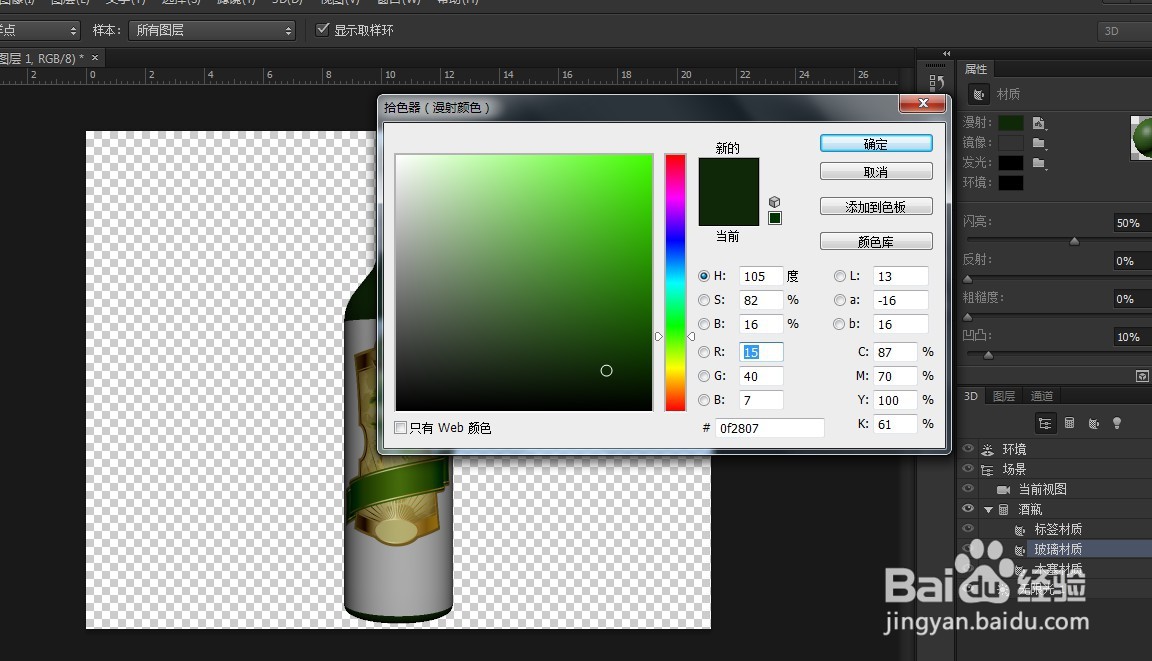Pick a color in the green saturation field

(524, 283)
